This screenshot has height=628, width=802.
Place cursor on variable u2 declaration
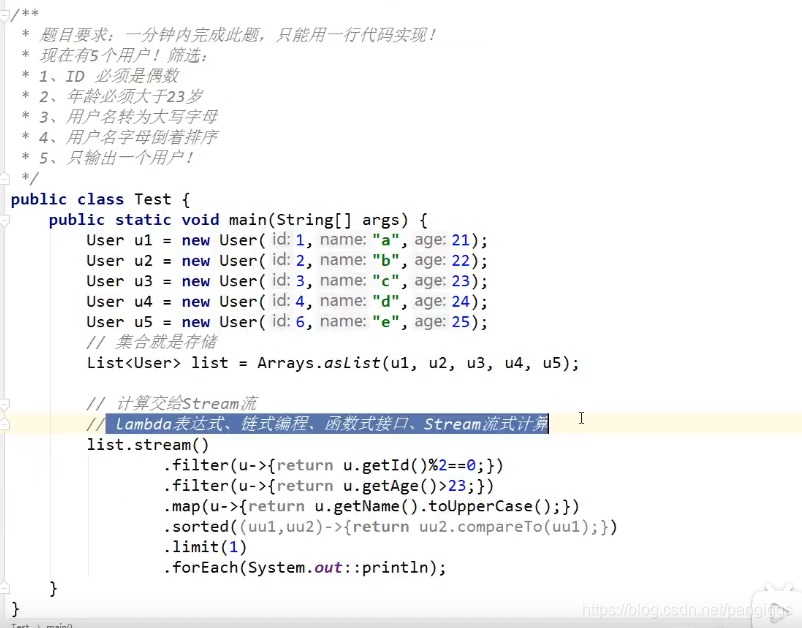(x=143, y=261)
